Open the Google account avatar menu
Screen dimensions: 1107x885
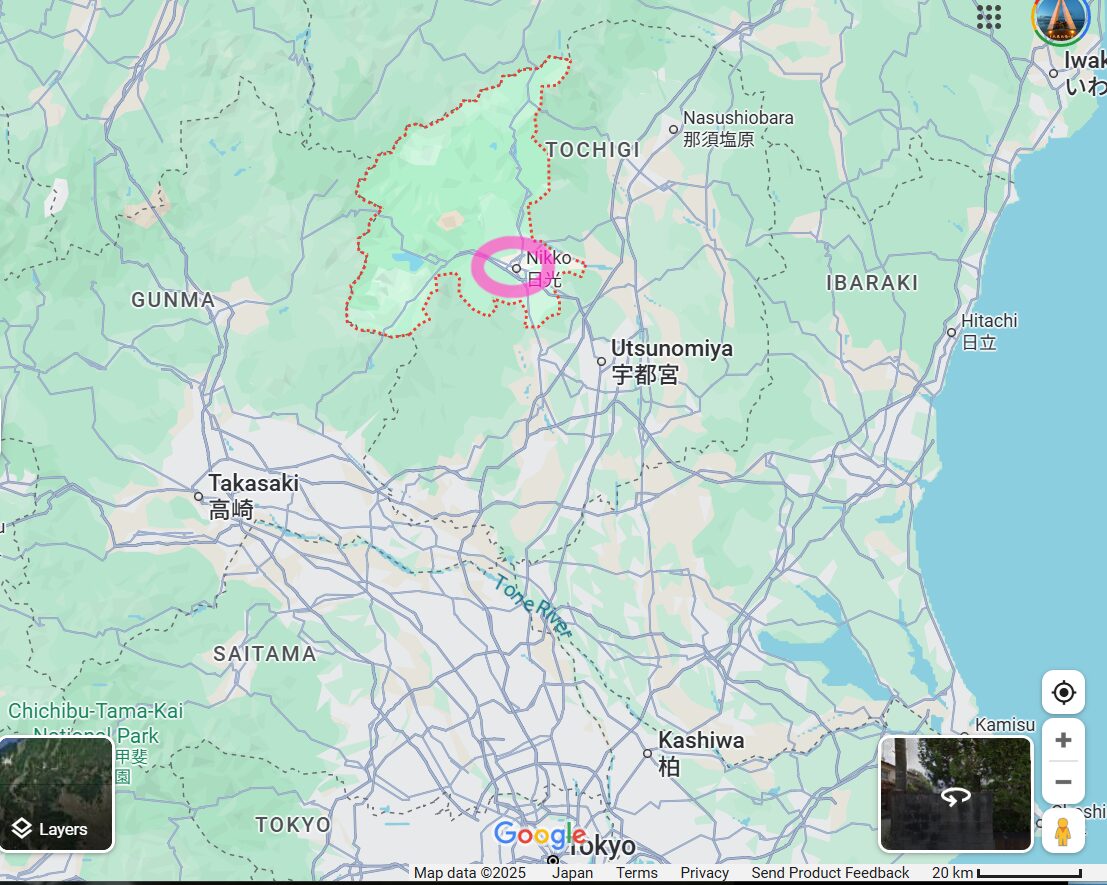pyautogui.click(x=1060, y=19)
